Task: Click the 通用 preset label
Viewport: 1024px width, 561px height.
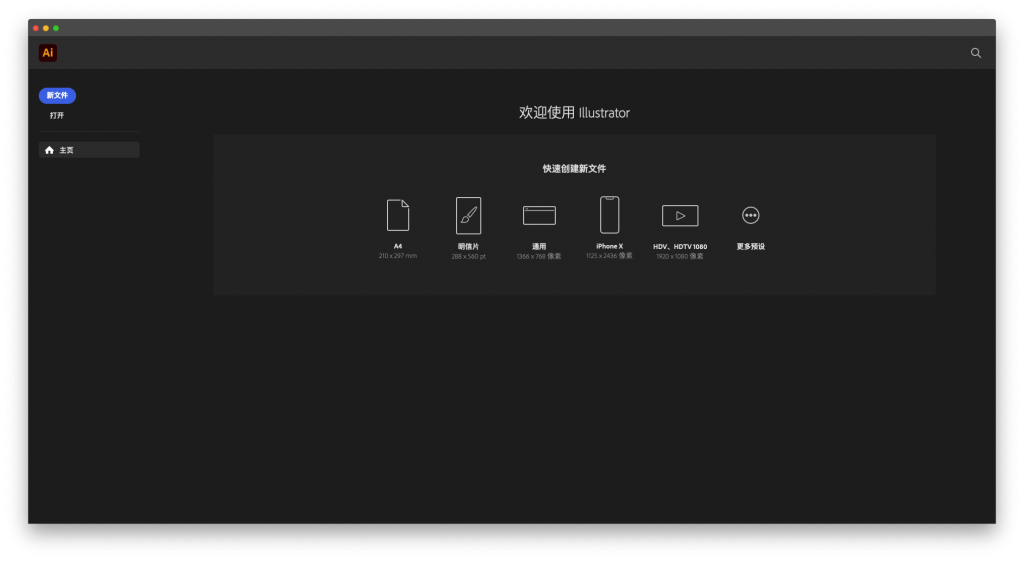Action: (x=539, y=247)
